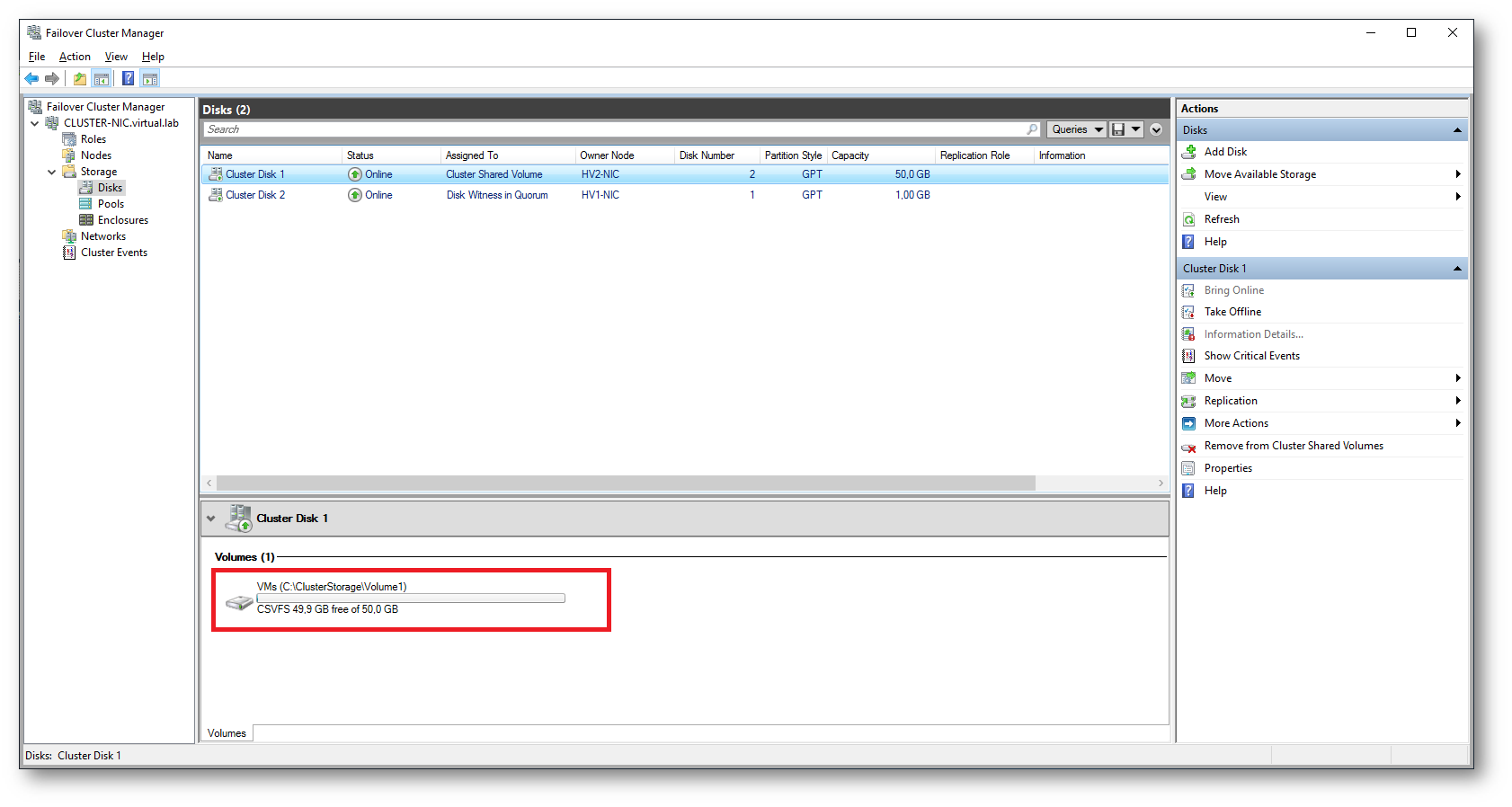
Task: Click the Show Critical Events icon
Action: pos(1188,356)
